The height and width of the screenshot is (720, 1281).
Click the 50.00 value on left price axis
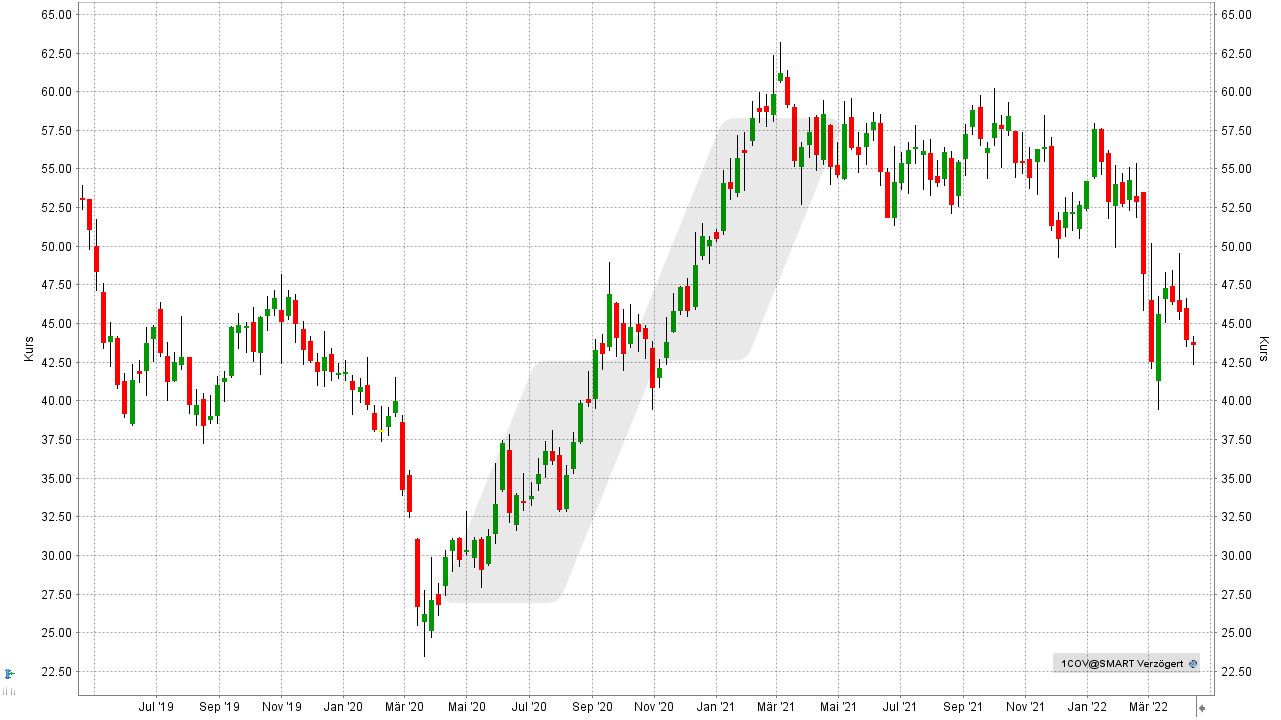[57, 247]
